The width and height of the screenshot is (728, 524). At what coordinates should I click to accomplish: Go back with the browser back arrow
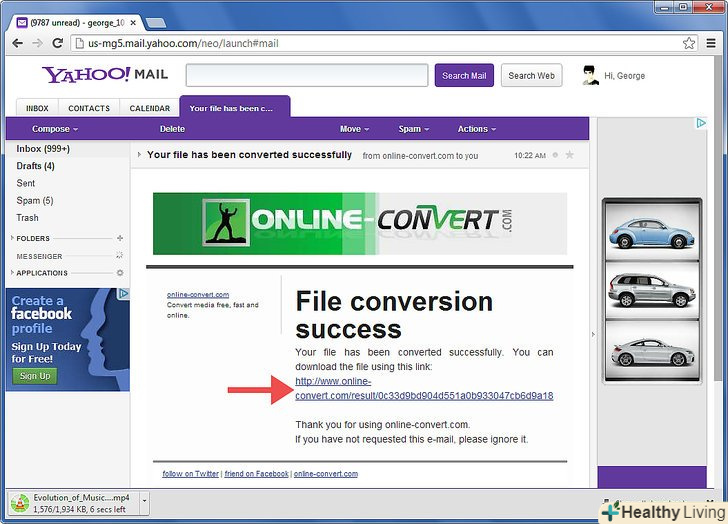[x=18, y=43]
